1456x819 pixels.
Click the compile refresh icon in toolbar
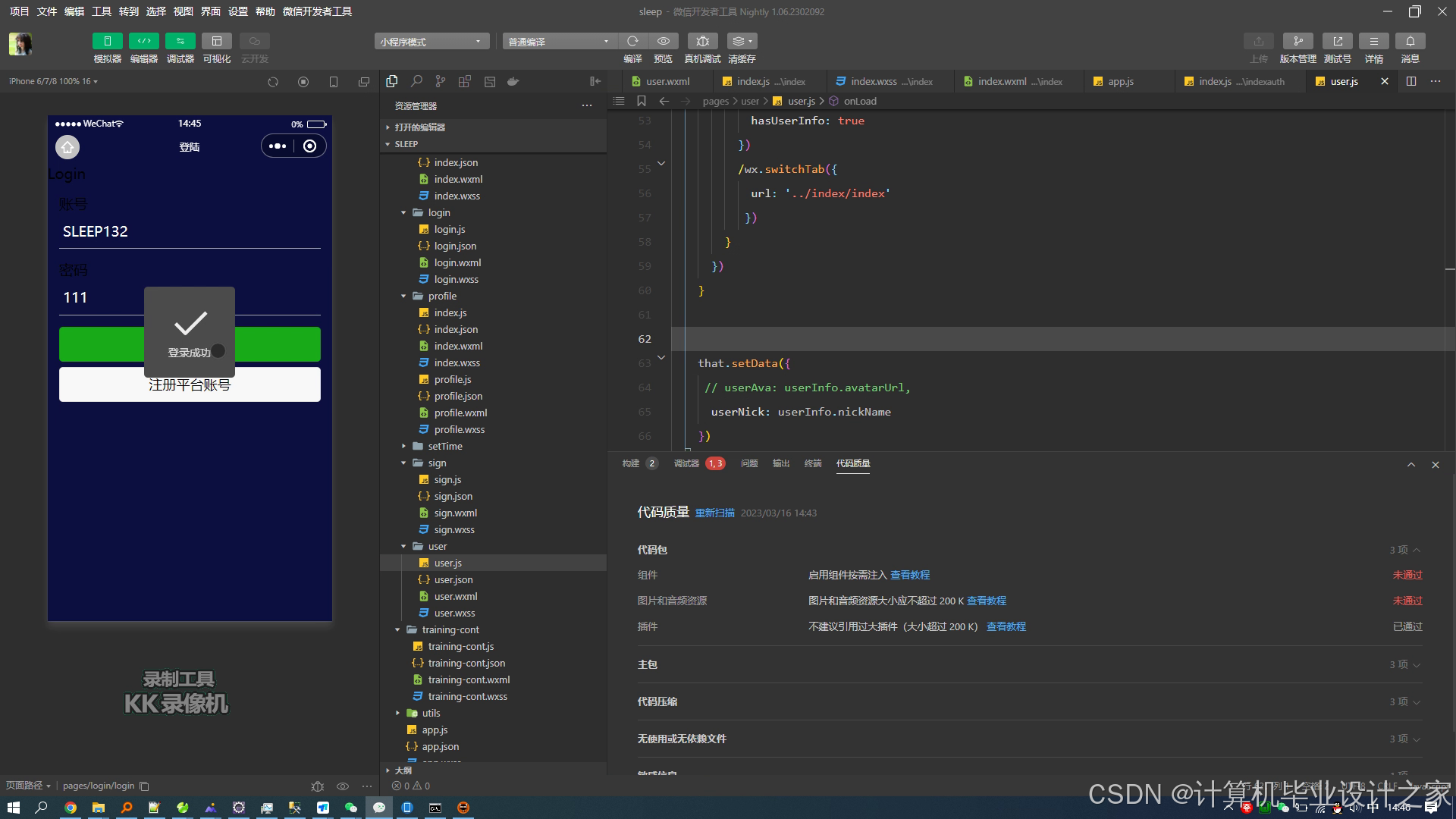pos(632,41)
